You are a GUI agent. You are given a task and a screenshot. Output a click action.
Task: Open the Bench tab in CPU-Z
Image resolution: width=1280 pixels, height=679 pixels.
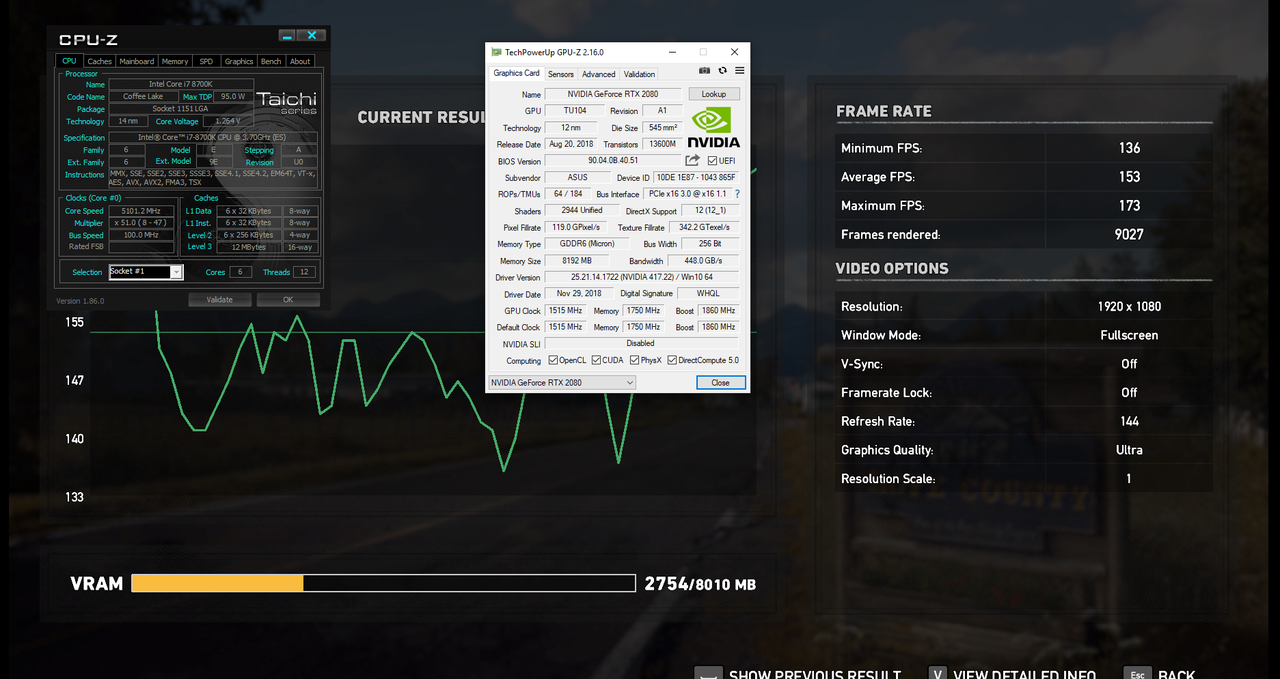click(x=271, y=61)
